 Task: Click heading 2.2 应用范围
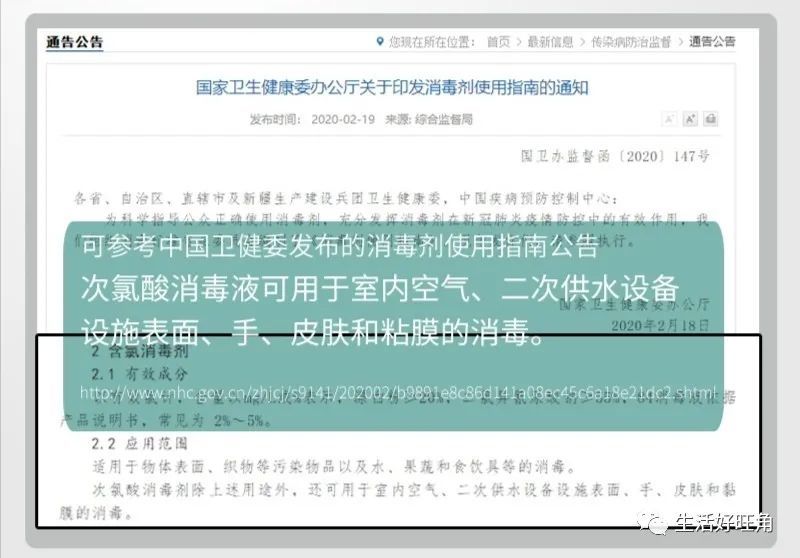[x=140, y=443]
